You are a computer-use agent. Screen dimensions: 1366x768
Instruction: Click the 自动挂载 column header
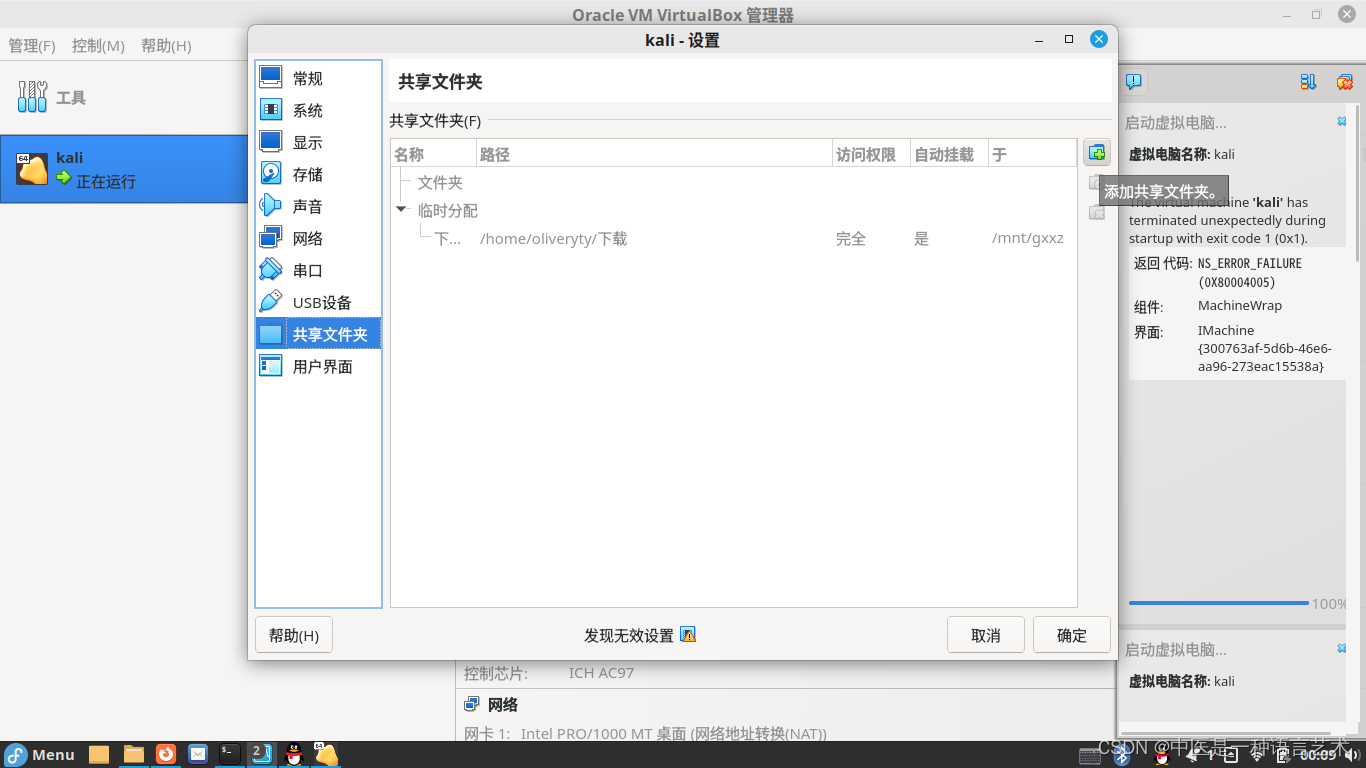pyautogui.click(x=949, y=154)
